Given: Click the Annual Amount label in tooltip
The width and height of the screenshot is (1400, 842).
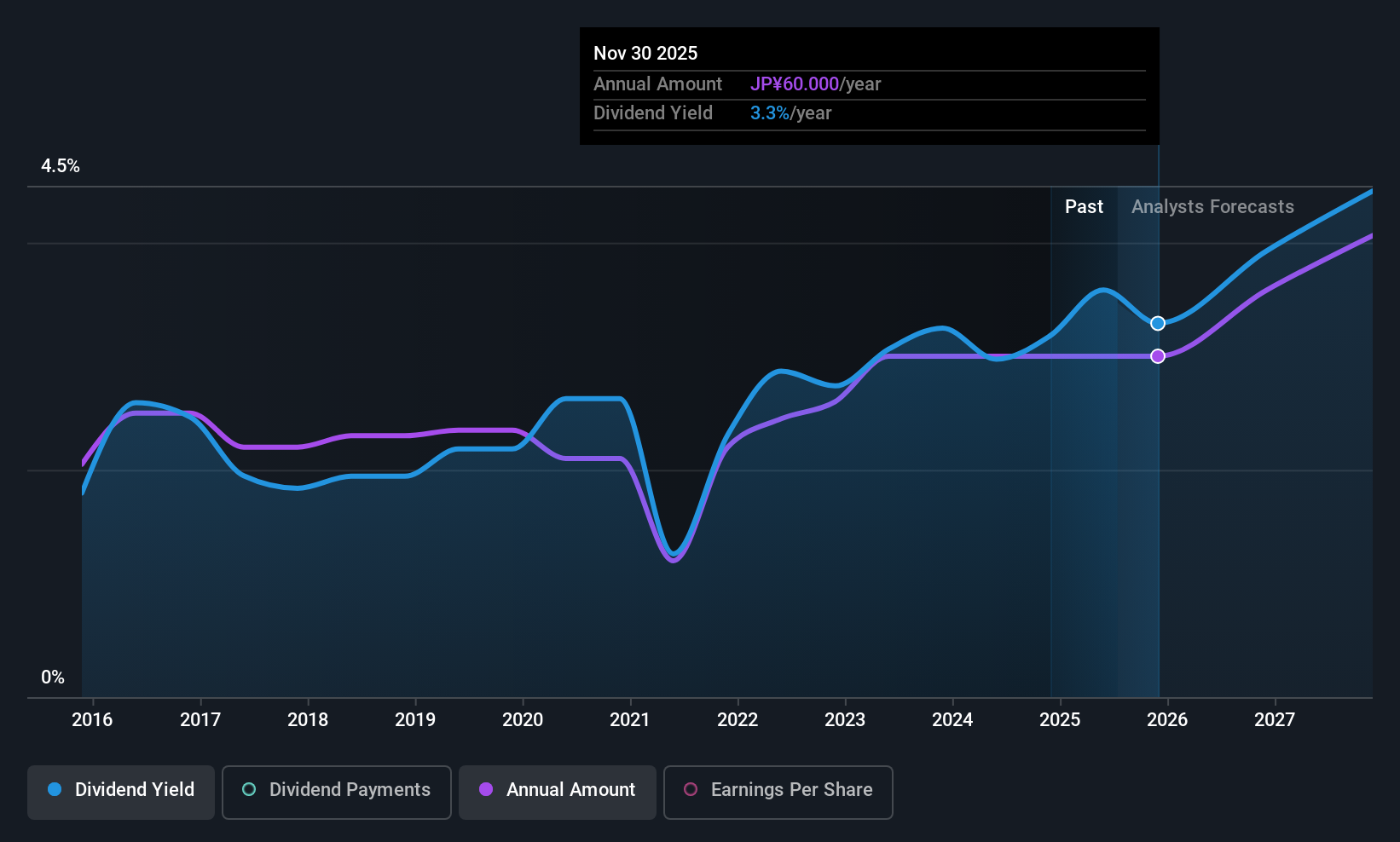Looking at the screenshot, I should tap(657, 84).
